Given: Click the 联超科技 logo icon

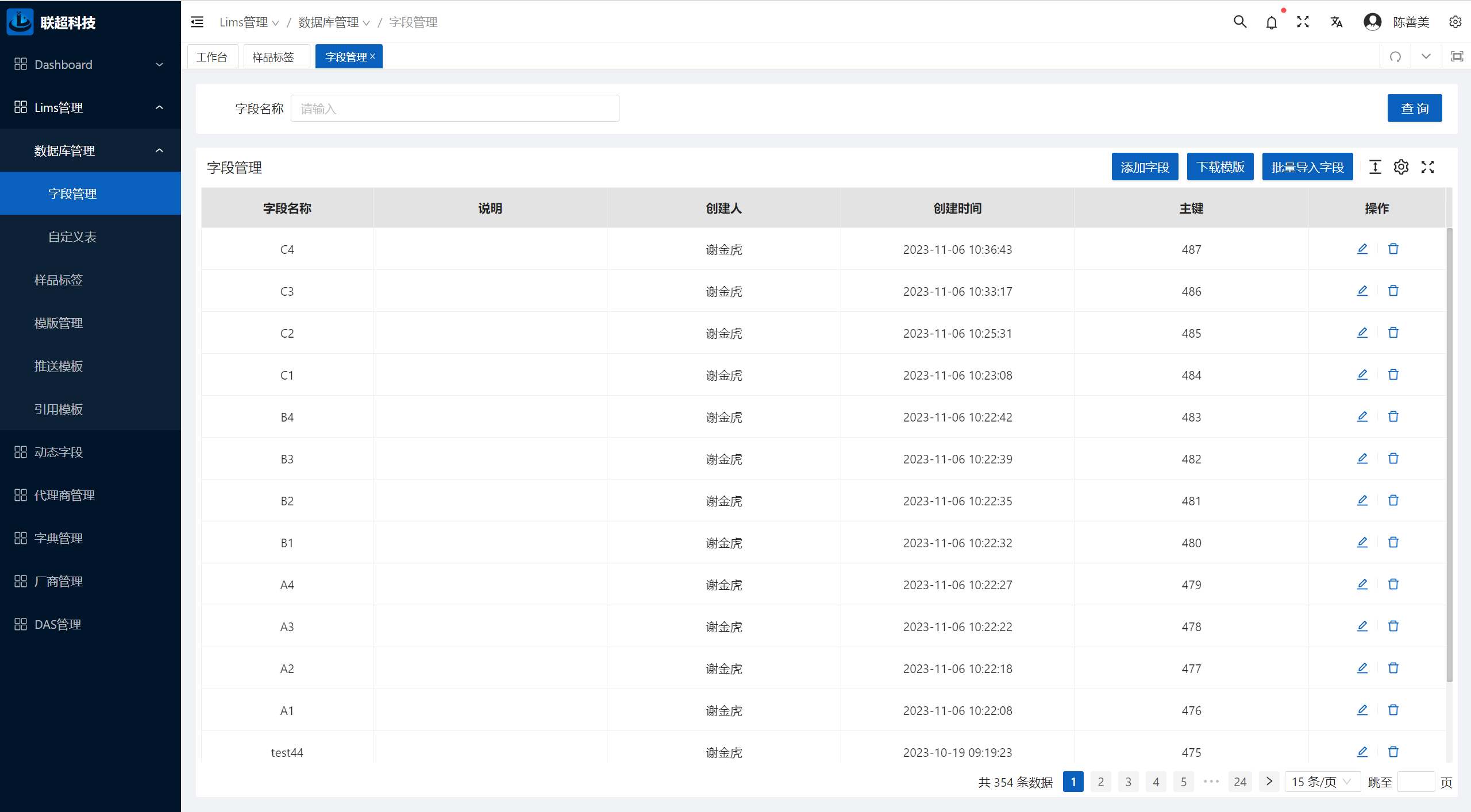Looking at the screenshot, I should pyautogui.click(x=20, y=22).
